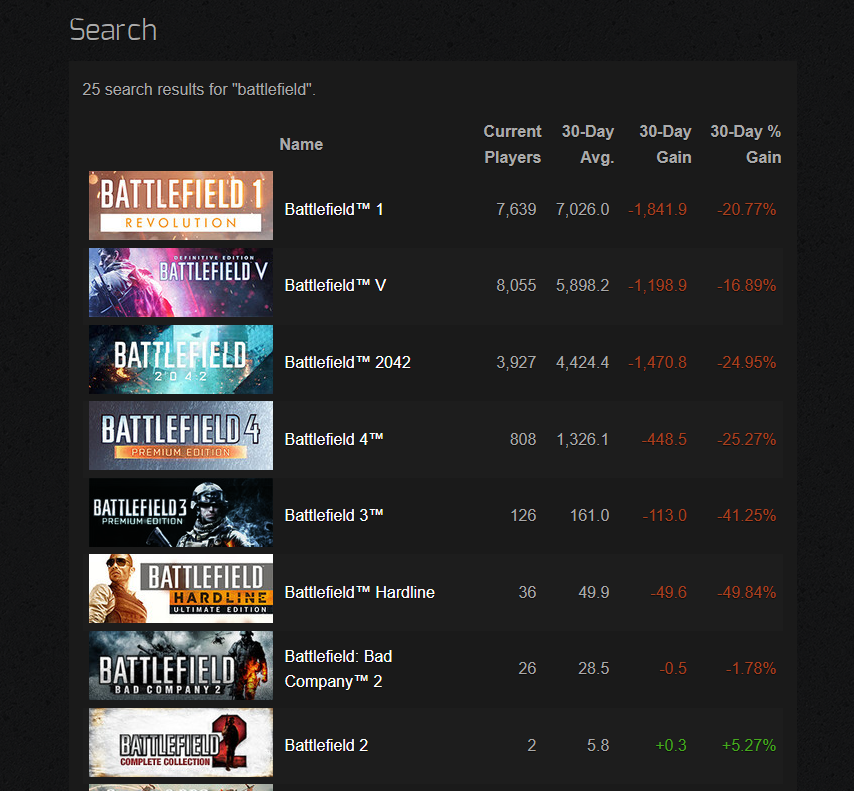
Task: Click the 30-day average 28.5
Action: [594, 668]
